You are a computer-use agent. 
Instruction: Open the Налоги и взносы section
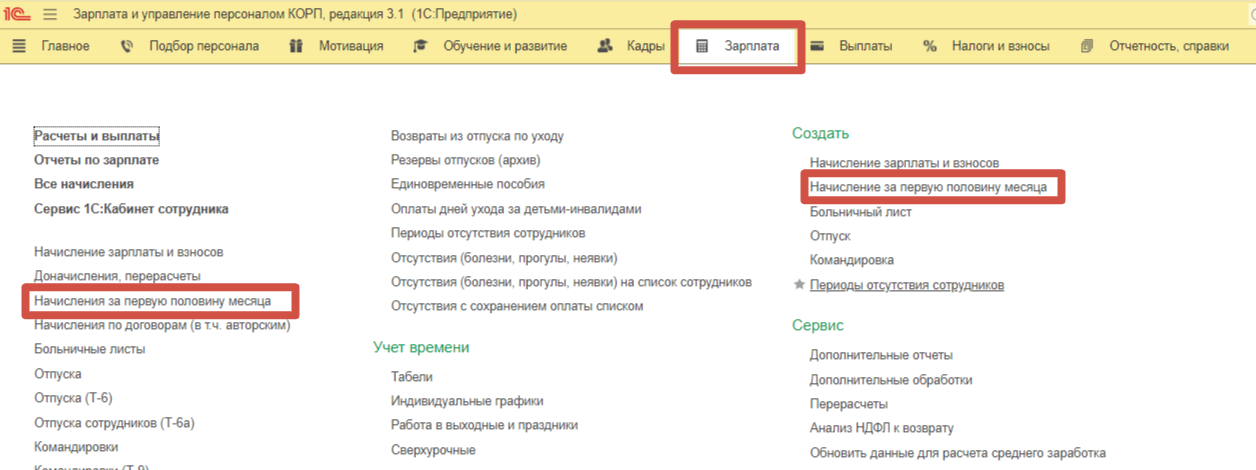(x=1001, y=46)
